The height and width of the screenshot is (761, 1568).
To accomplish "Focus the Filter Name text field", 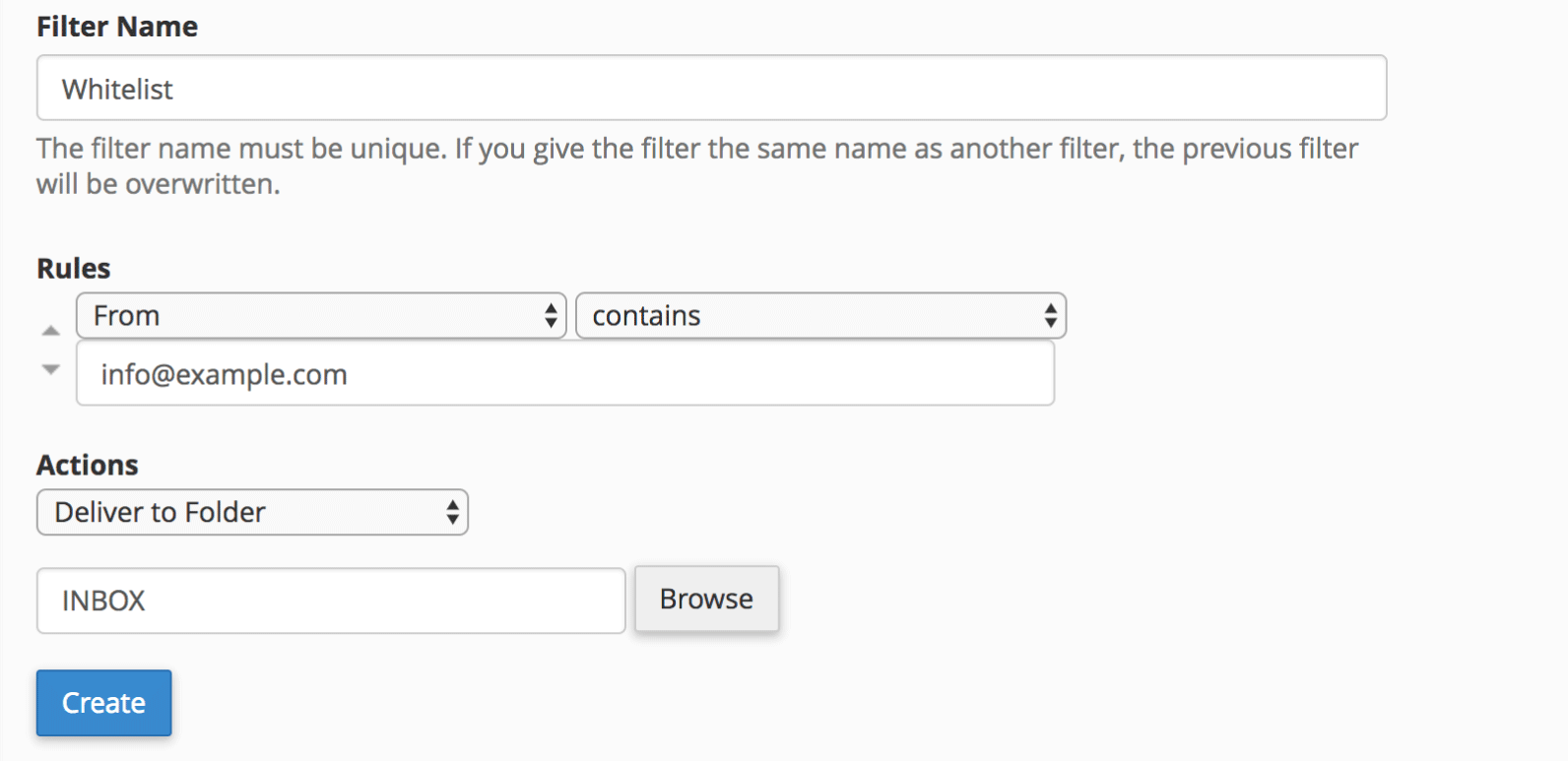I will tap(711, 89).
